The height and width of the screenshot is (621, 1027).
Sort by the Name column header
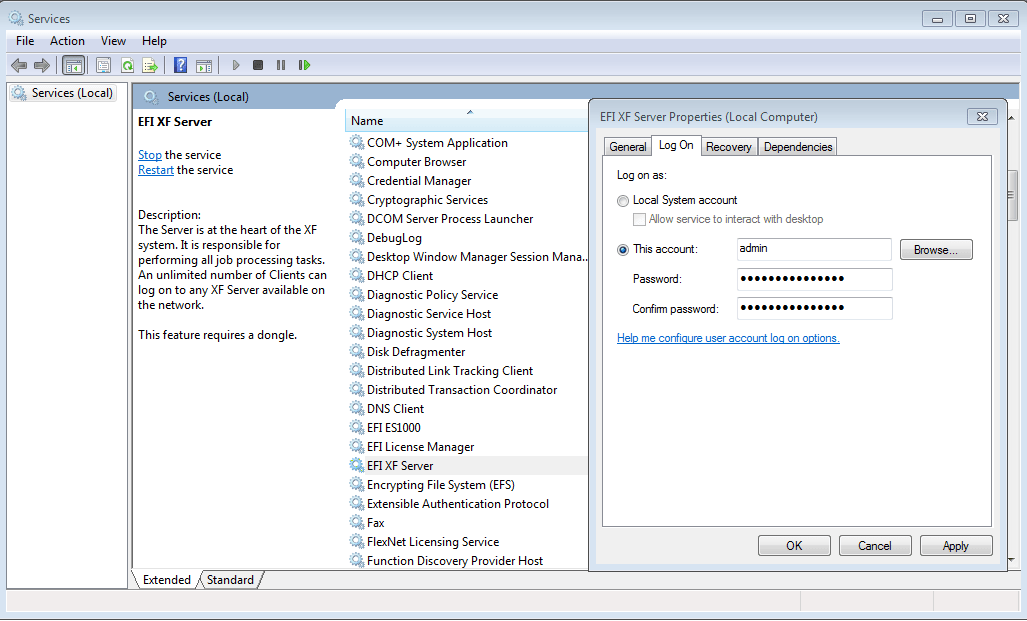click(x=466, y=121)
